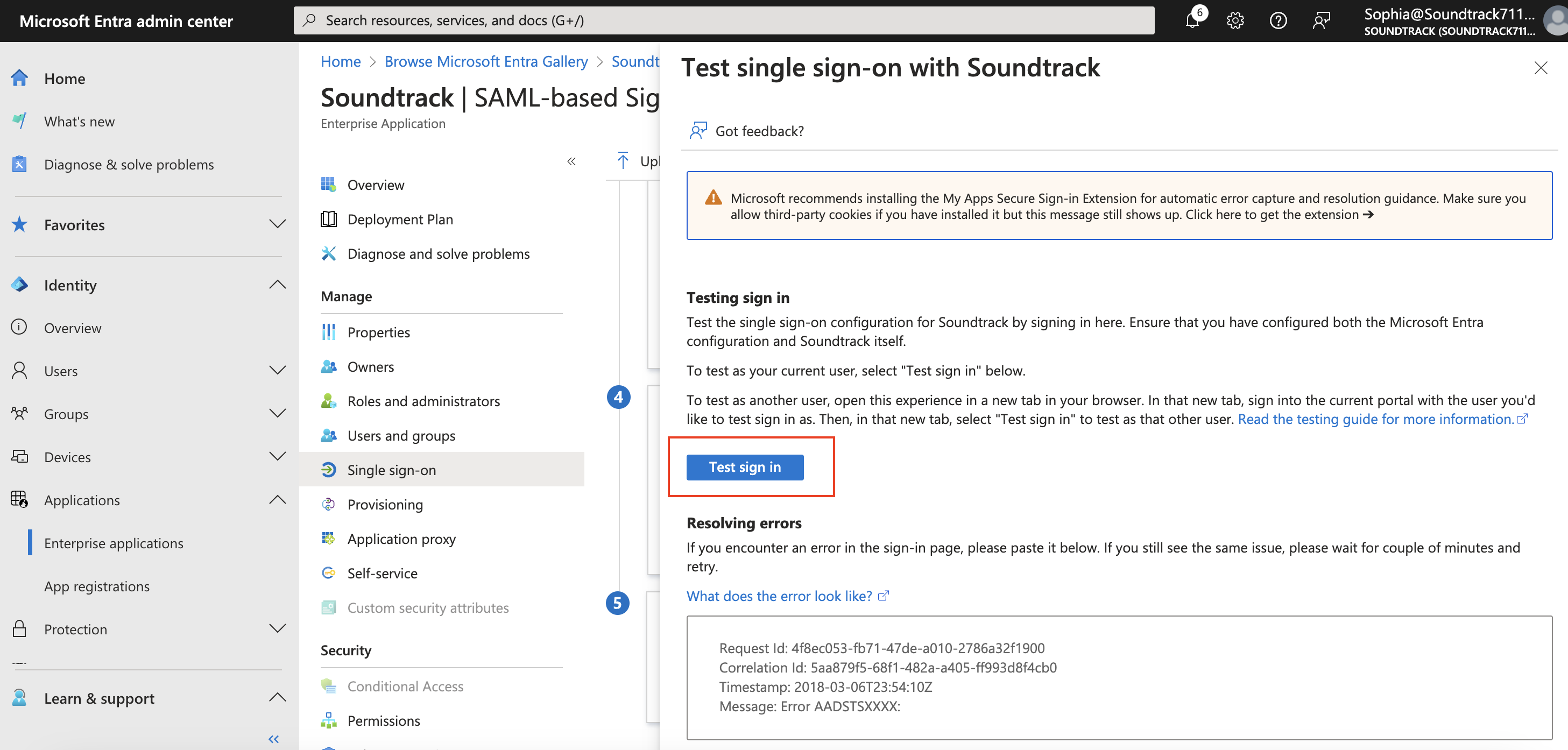Click Browse Microsoft Entra Gallery breadcrumb
The height and width of the screenshot is (750, 1568).
486,61
